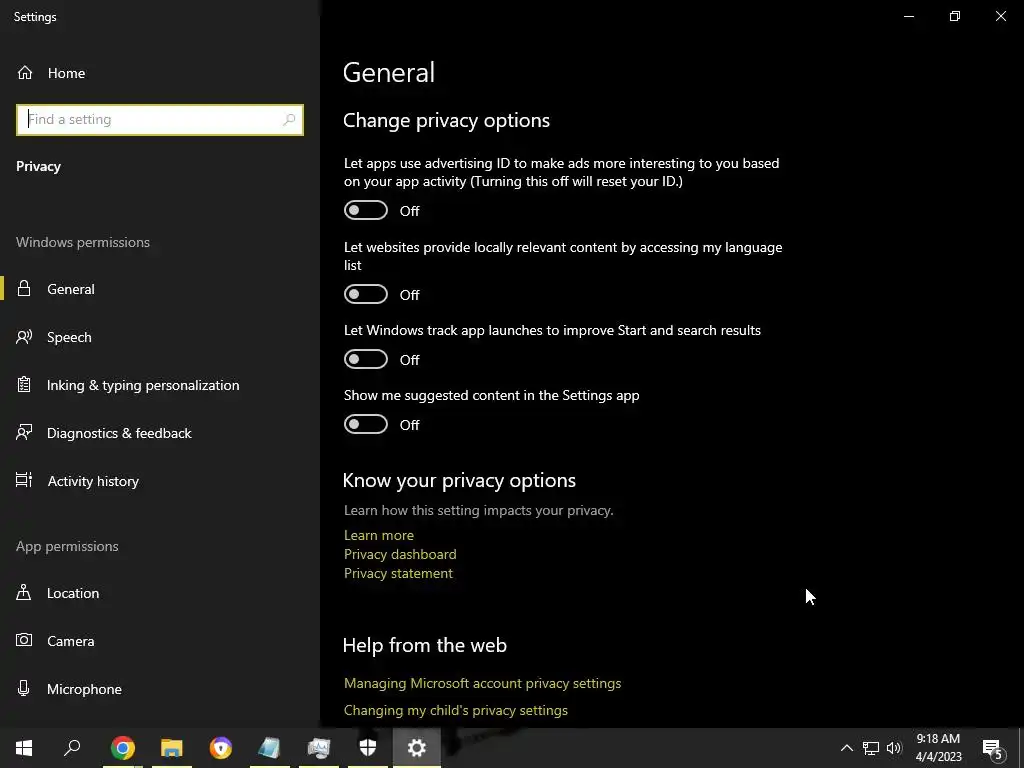The width and height of the screenshot is (1024, 768).
Task: Open the Activity history page
Action: coord(160,481)
